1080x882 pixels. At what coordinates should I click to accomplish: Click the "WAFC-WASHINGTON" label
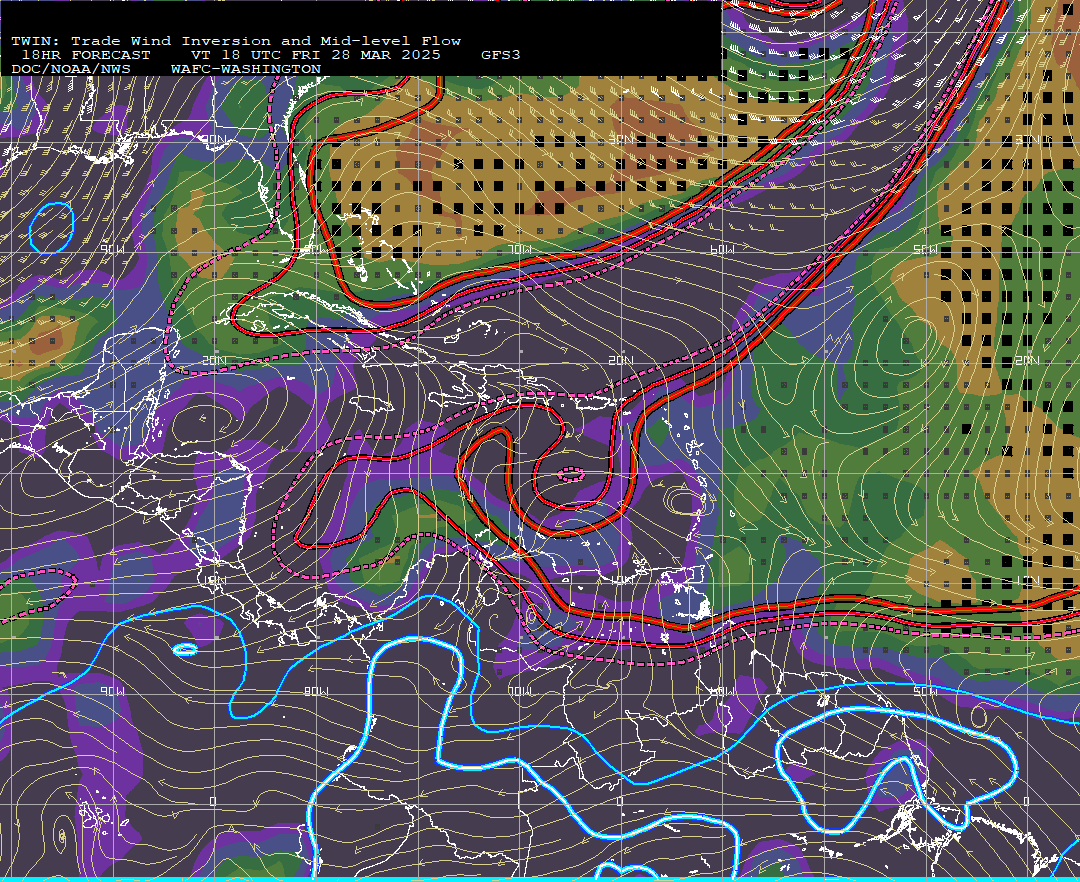246,70
